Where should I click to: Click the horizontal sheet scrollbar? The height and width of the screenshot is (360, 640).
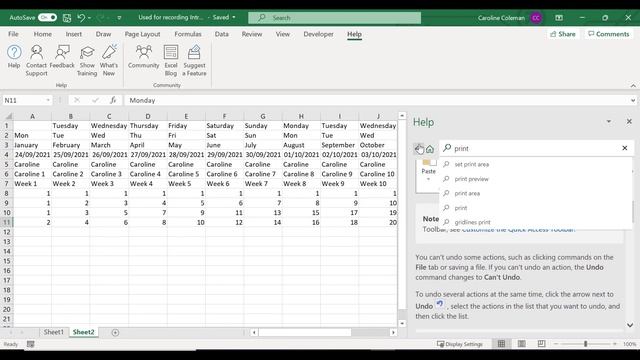305,333
